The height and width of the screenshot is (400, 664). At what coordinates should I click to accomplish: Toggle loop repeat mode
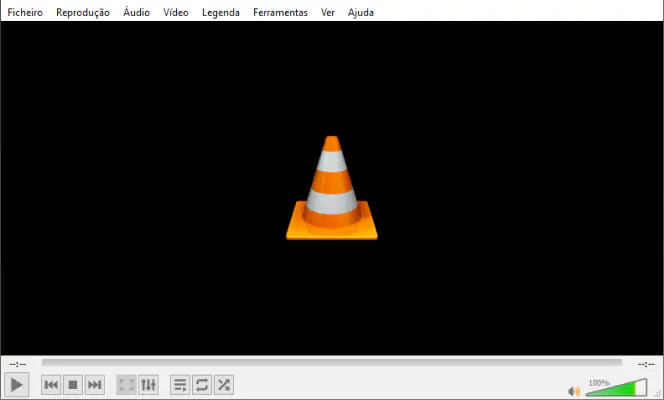pos(202,385)
